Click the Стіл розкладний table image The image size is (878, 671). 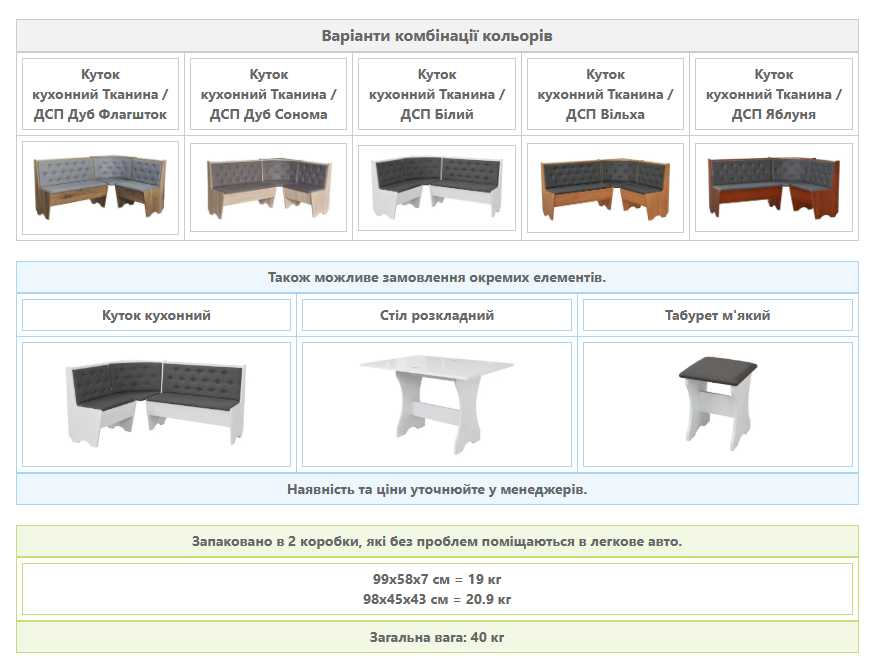(x=437, y=404)
